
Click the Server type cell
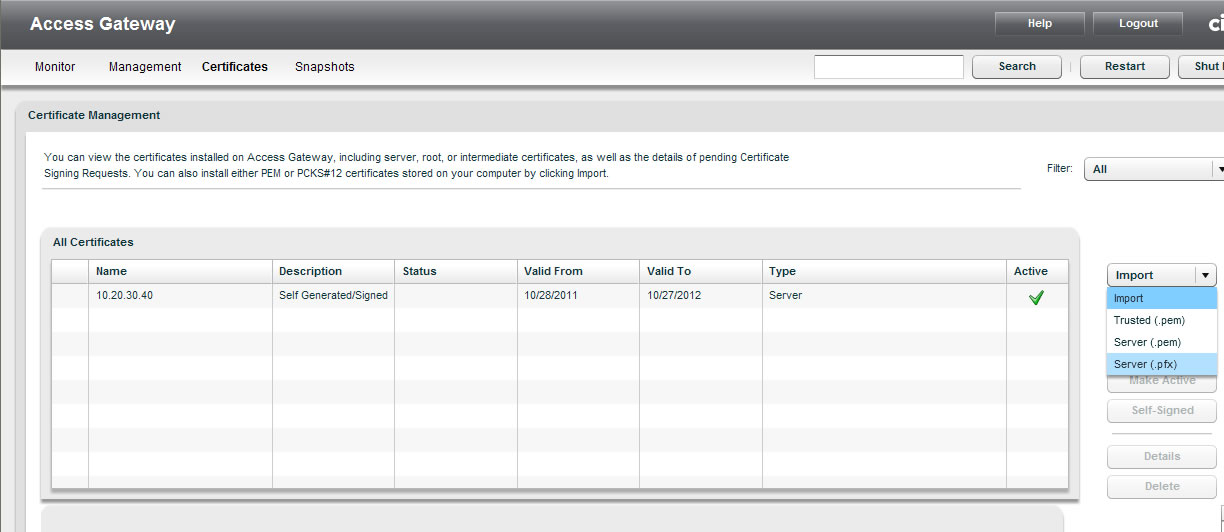[785, 296]
